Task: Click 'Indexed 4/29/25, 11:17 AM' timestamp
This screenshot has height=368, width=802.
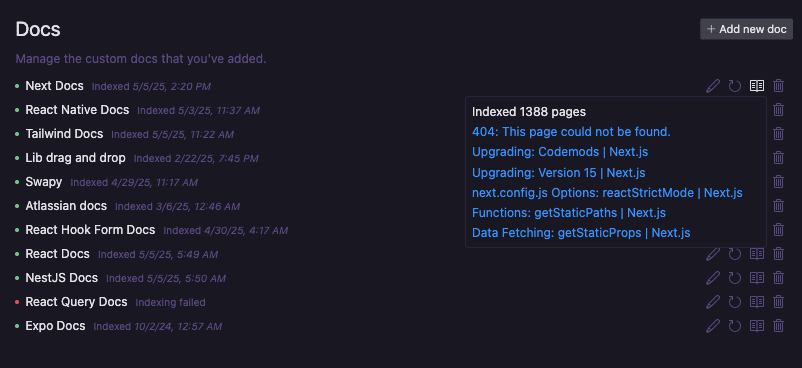Action: [134, 183]
